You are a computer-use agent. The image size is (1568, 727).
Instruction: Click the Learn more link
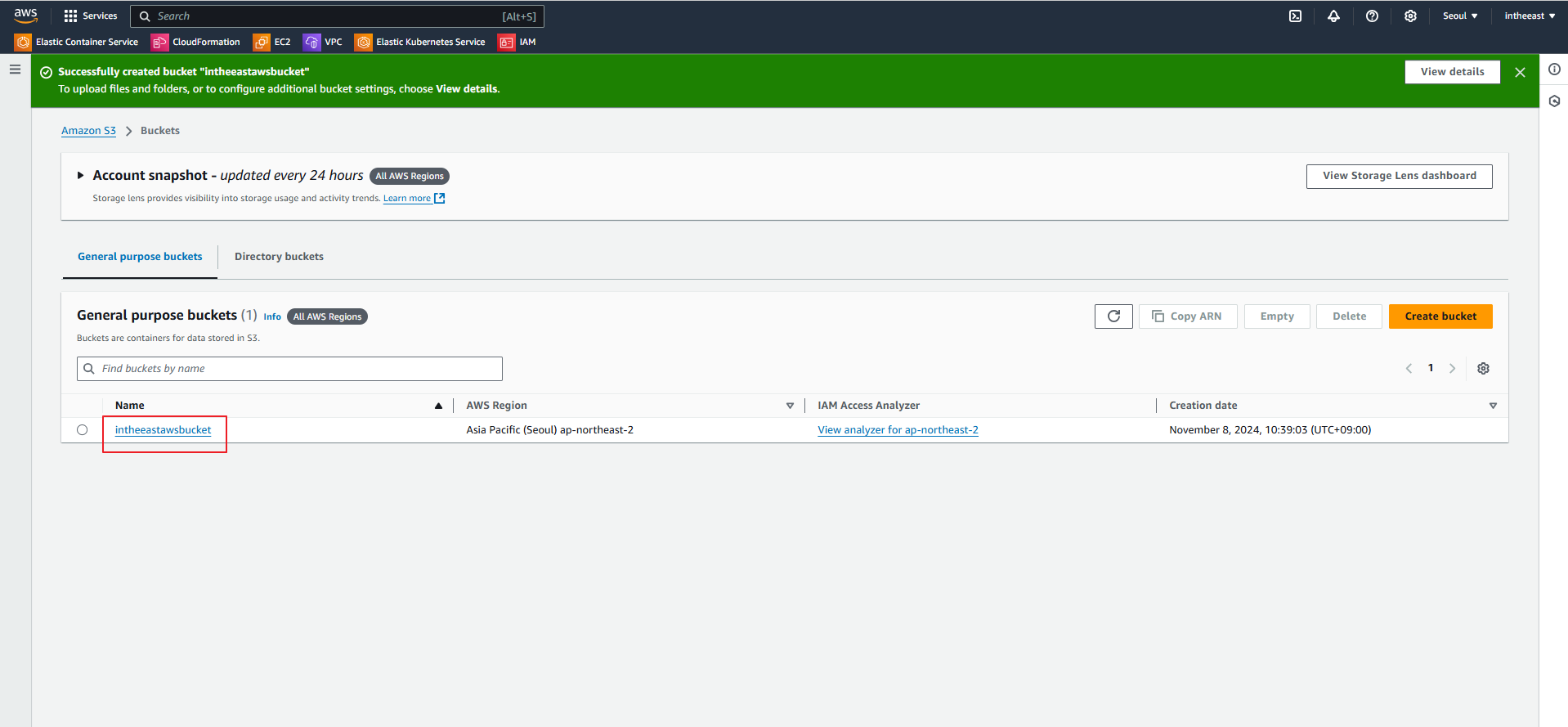407,198
